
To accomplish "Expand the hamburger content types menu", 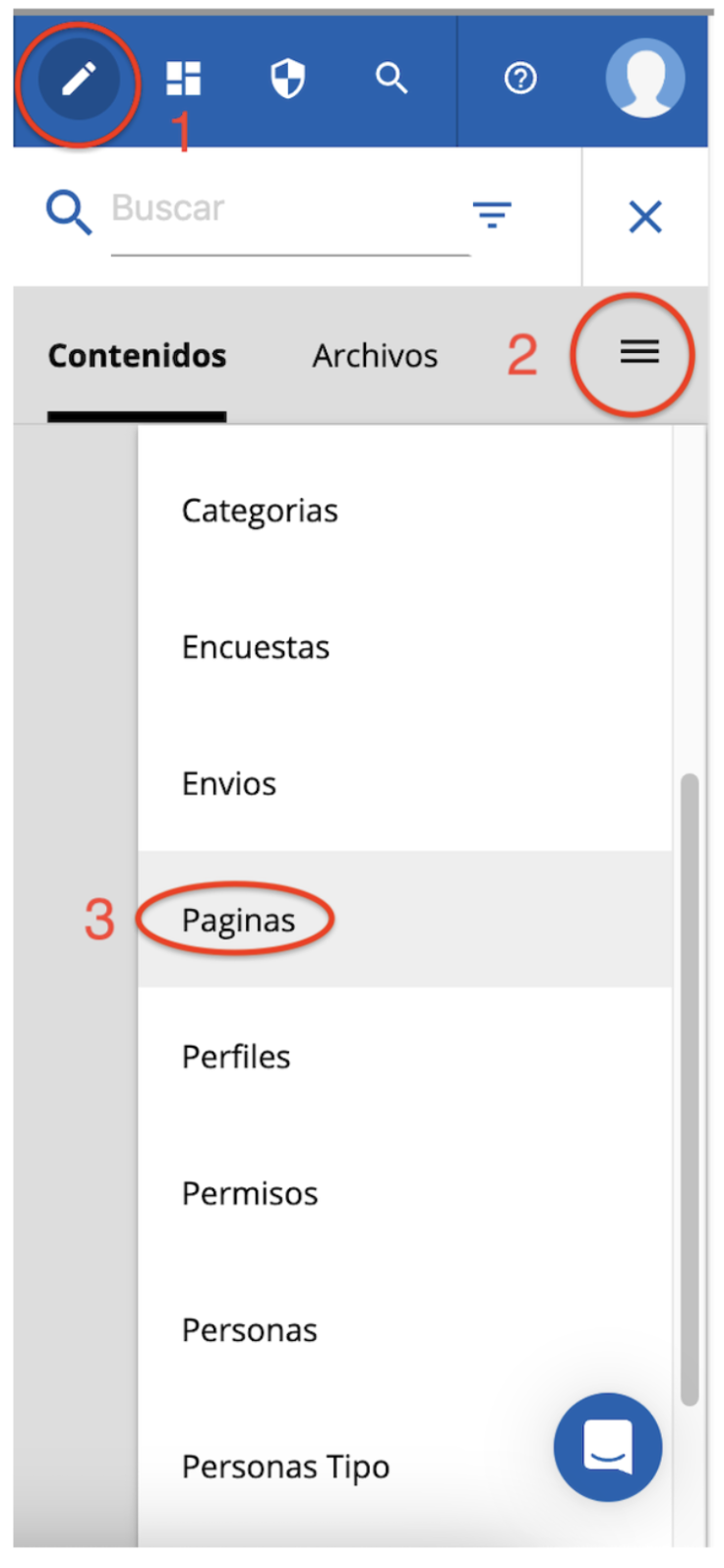I will (x=639, y=352).
